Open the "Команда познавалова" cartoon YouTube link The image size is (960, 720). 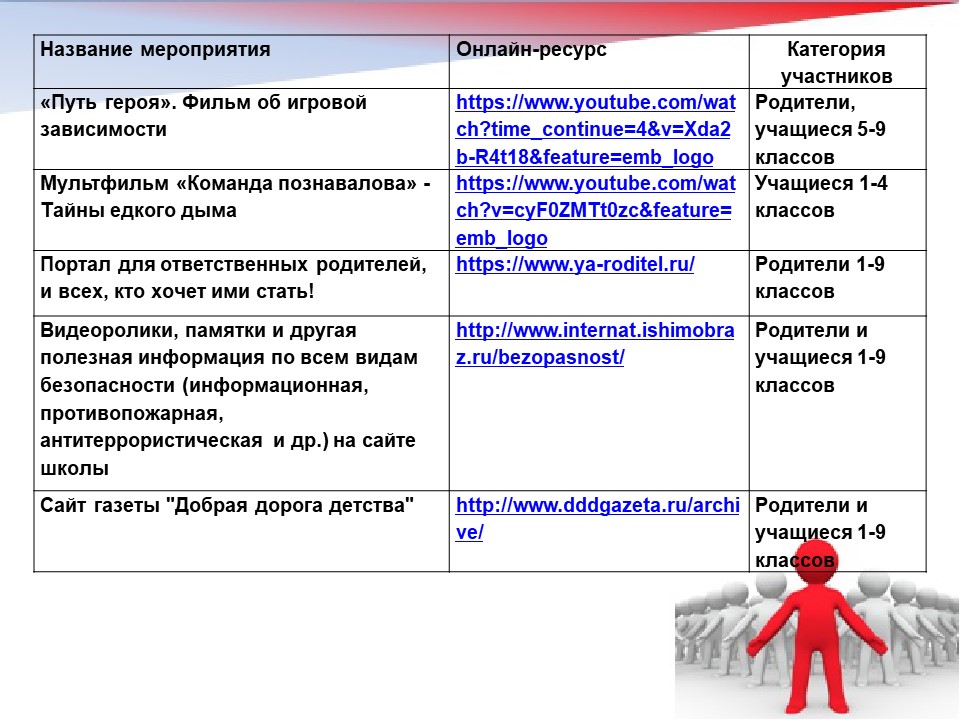(596, 210)
